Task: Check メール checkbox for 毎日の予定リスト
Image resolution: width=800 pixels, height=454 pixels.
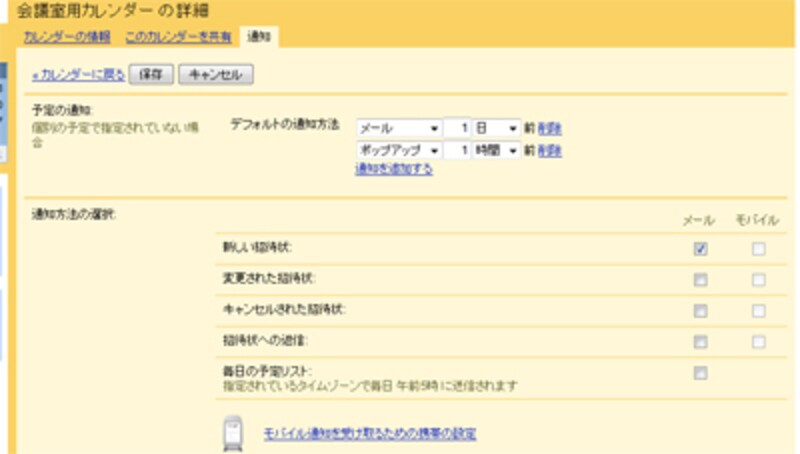Action: point(701,373)
